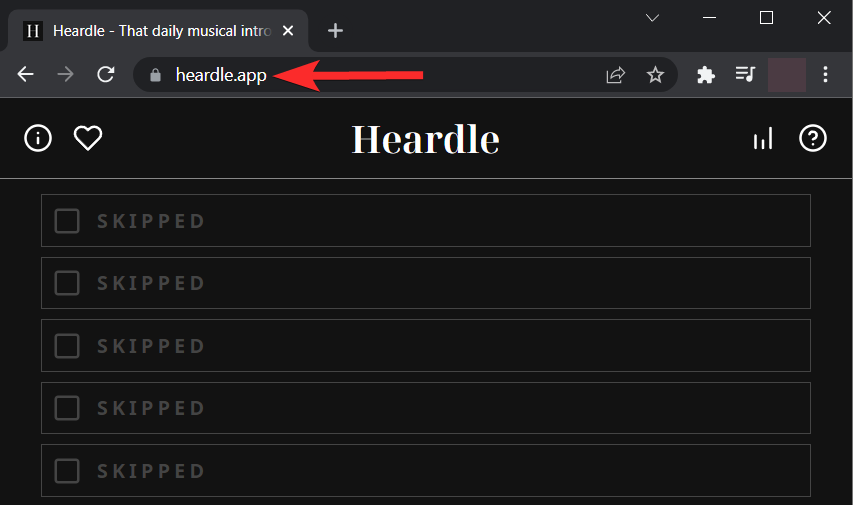This screenshot has height=505, width=853.
Task: Open the browser profile avatar menu
Action: tap(786, 75)
